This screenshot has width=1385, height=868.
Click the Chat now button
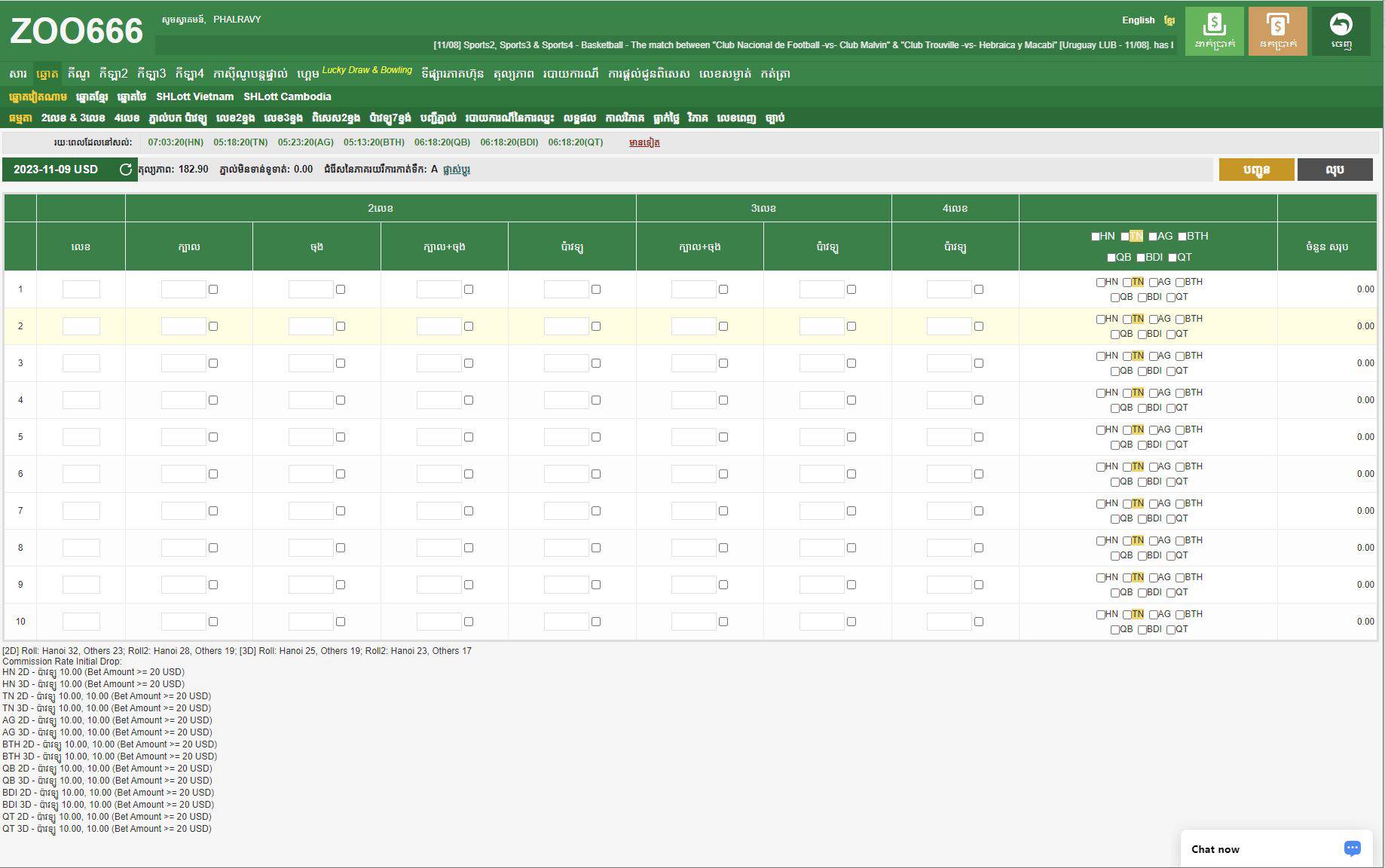click(x=1276, y=849)
